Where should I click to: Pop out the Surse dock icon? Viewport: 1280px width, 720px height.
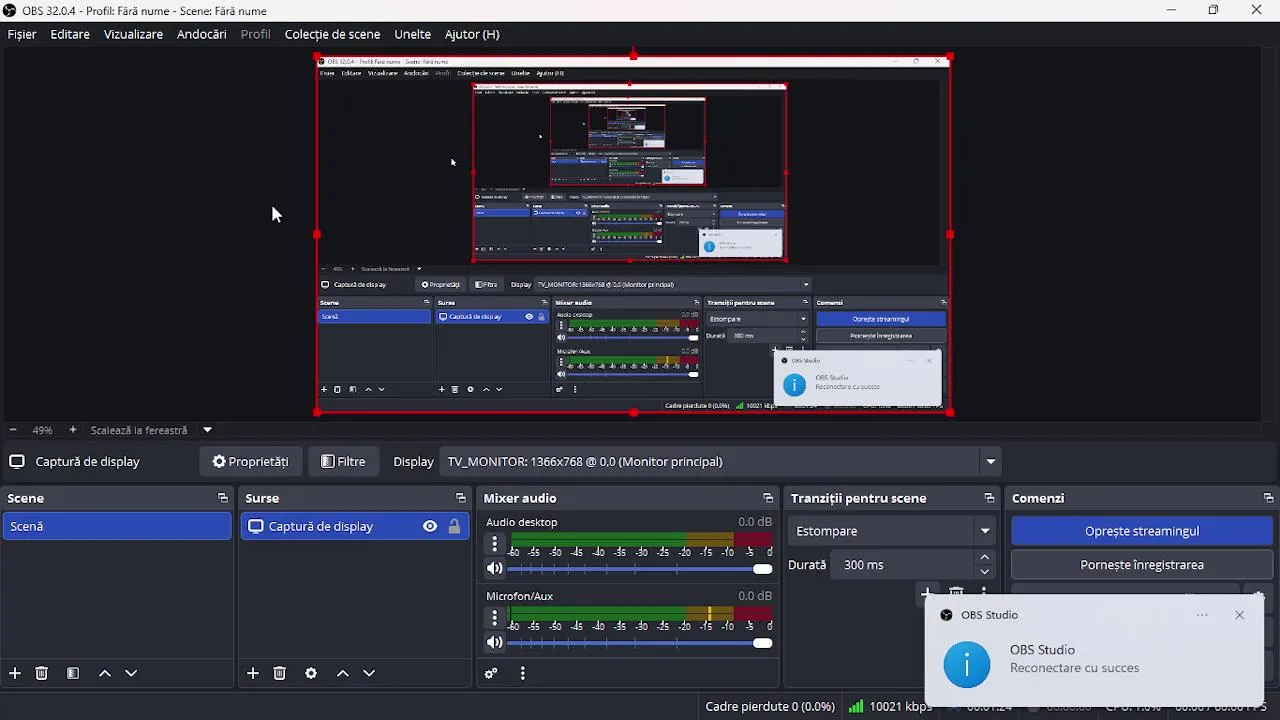[460, 498]
